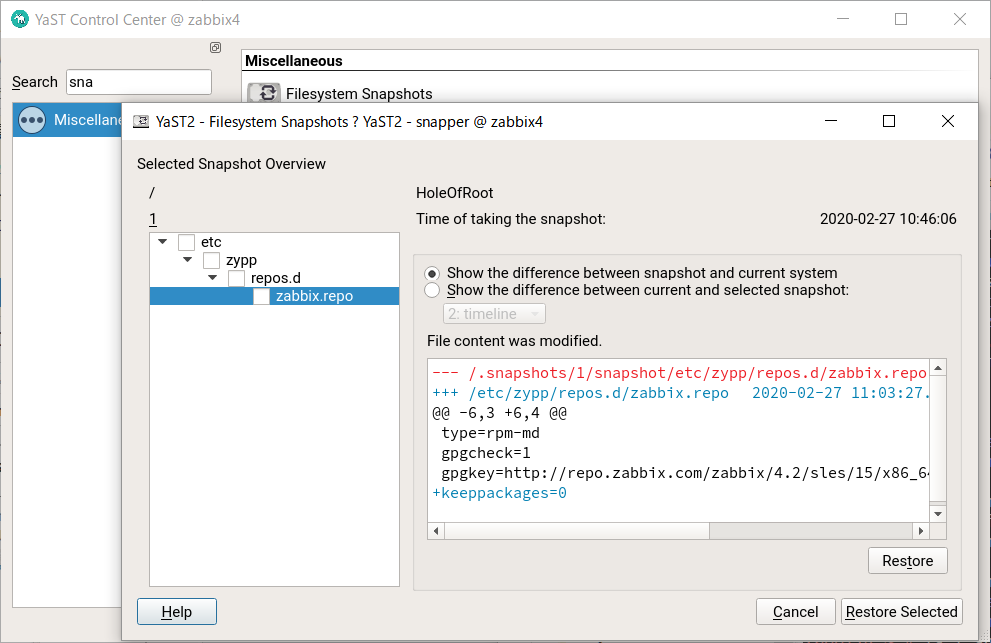Click the 'File content was modified.' message
Viewport: 991px width, 643px height.
[x=514, y=341]
